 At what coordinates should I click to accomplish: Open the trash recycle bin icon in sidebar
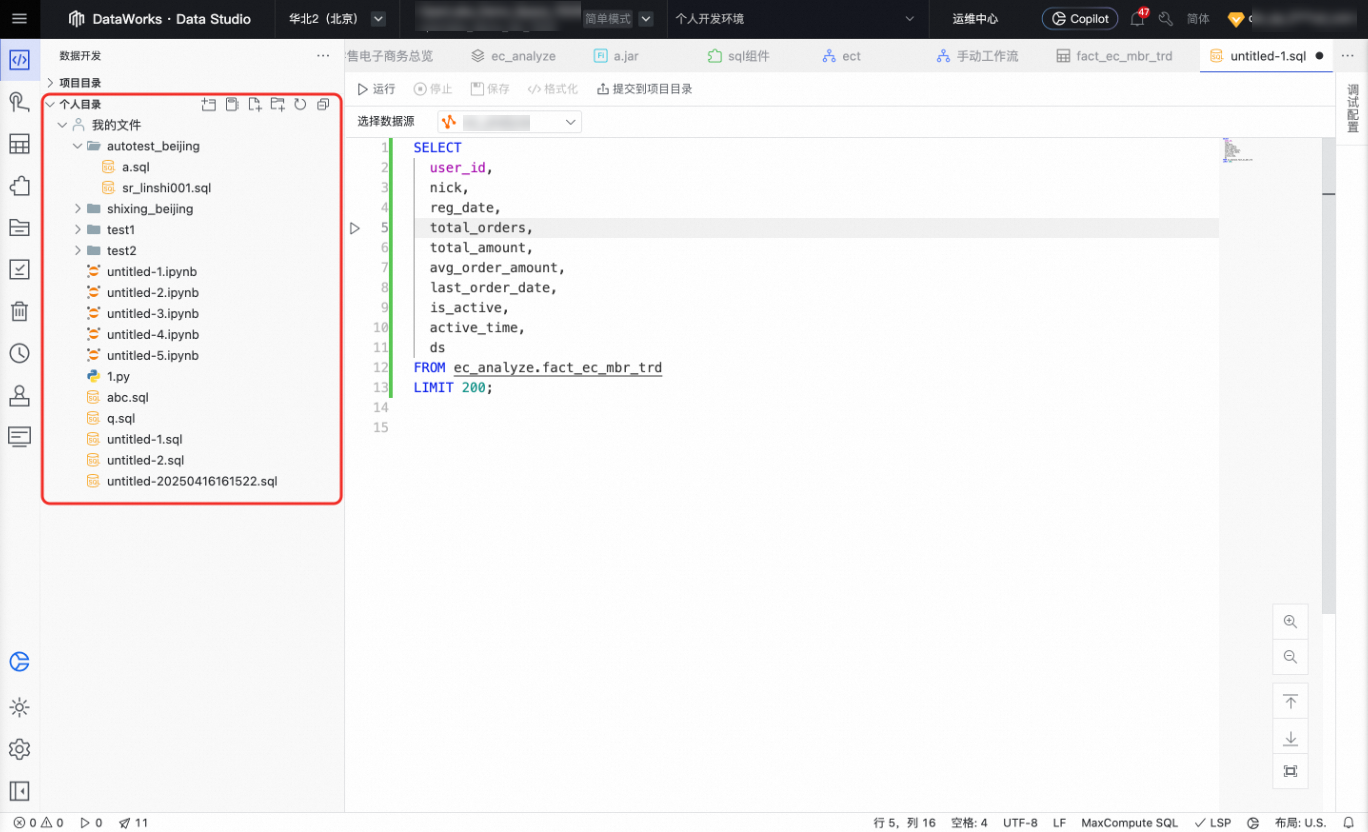point(19,311)
